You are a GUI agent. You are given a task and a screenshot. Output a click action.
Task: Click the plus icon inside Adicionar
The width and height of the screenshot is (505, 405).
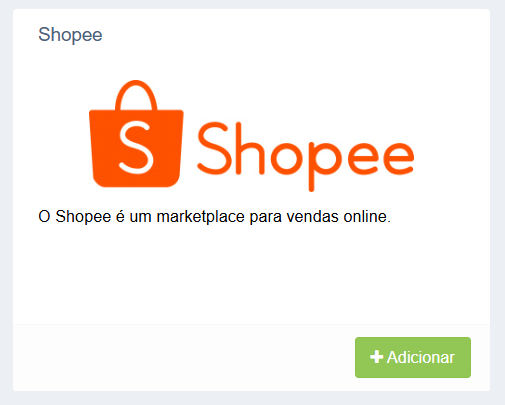(376, 357)
